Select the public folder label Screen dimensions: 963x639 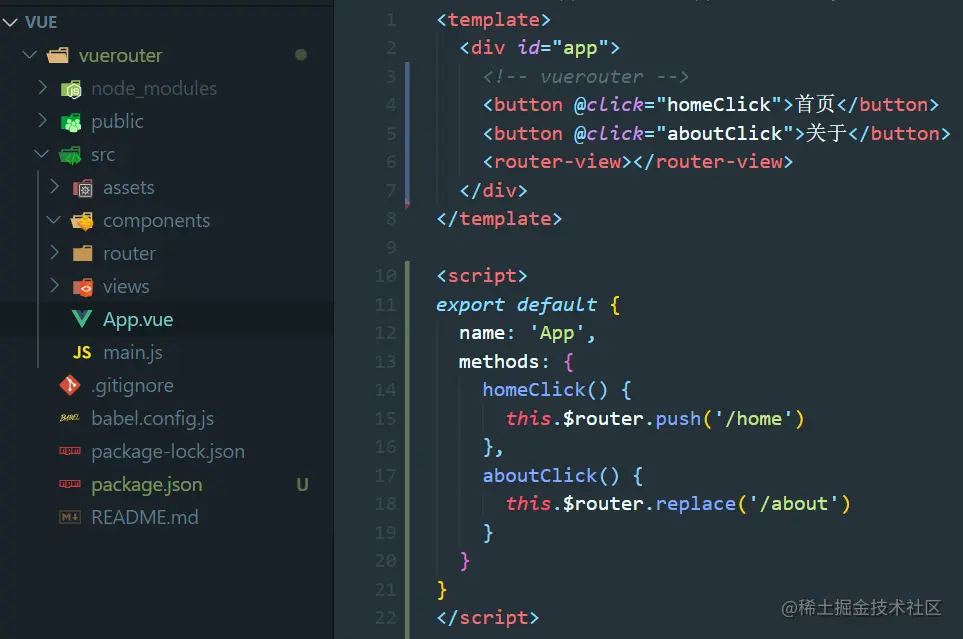117,122
